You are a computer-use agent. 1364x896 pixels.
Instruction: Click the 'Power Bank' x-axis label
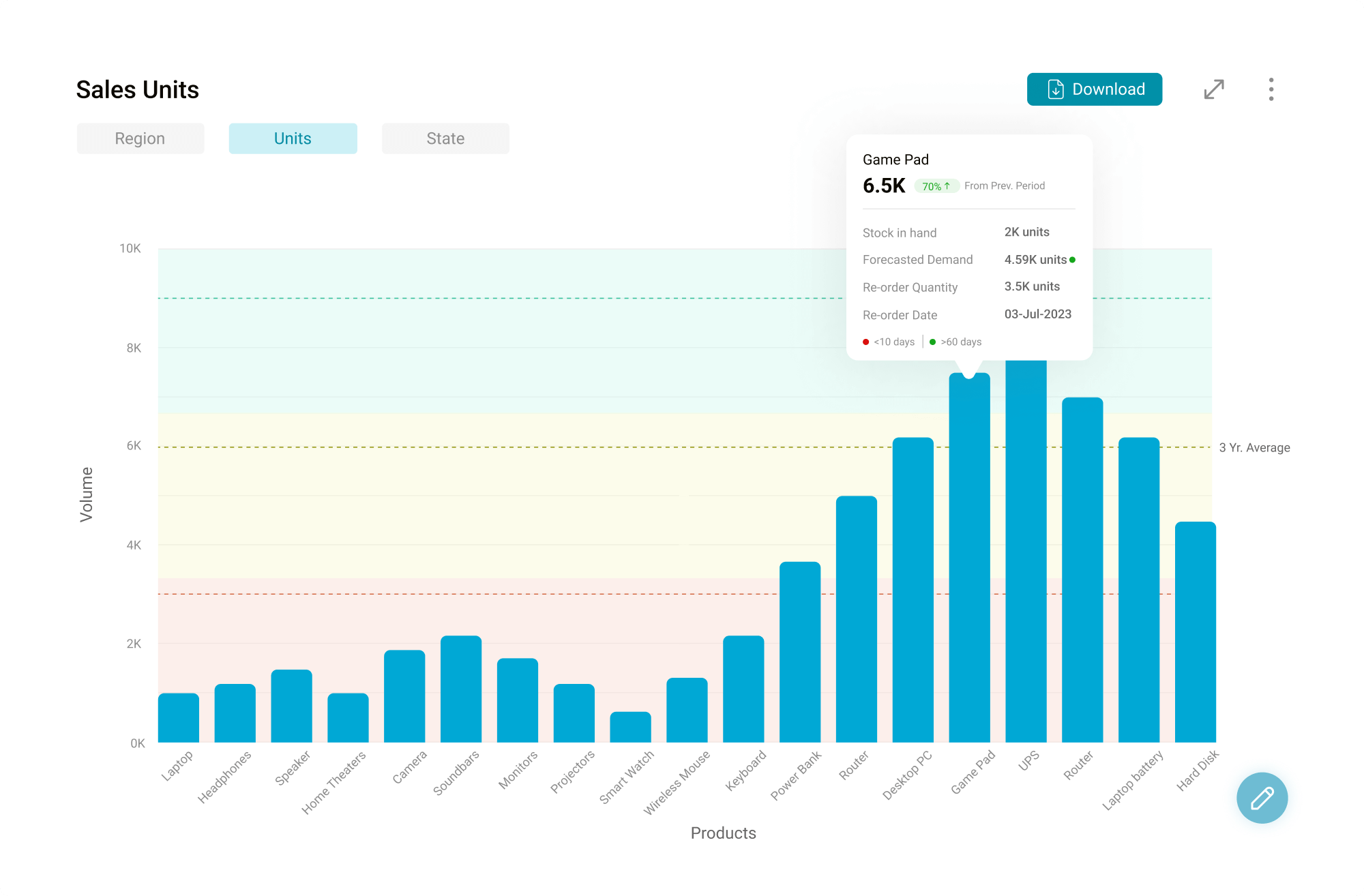796,775
